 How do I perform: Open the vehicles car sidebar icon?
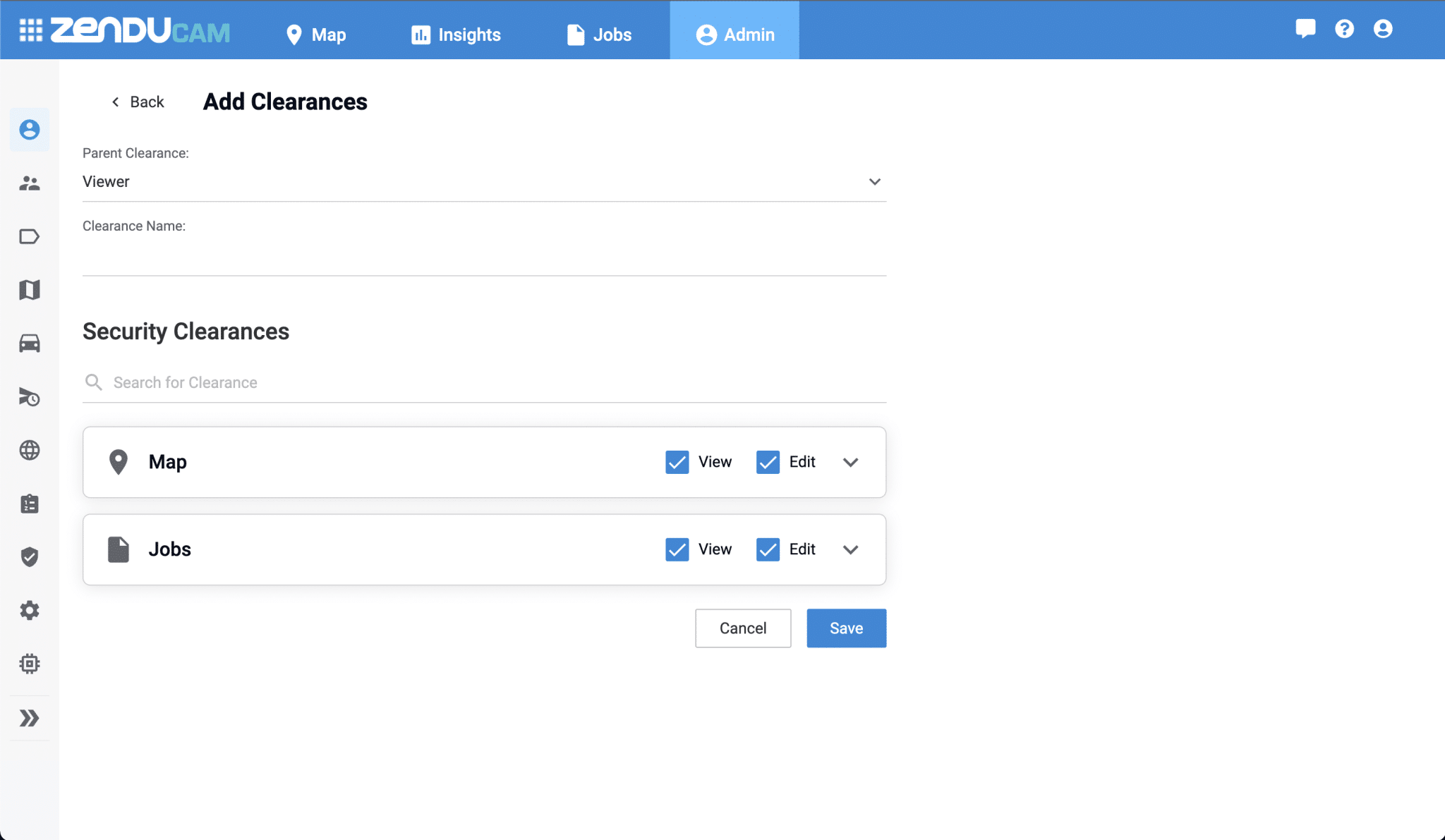(x=30, y=343)
